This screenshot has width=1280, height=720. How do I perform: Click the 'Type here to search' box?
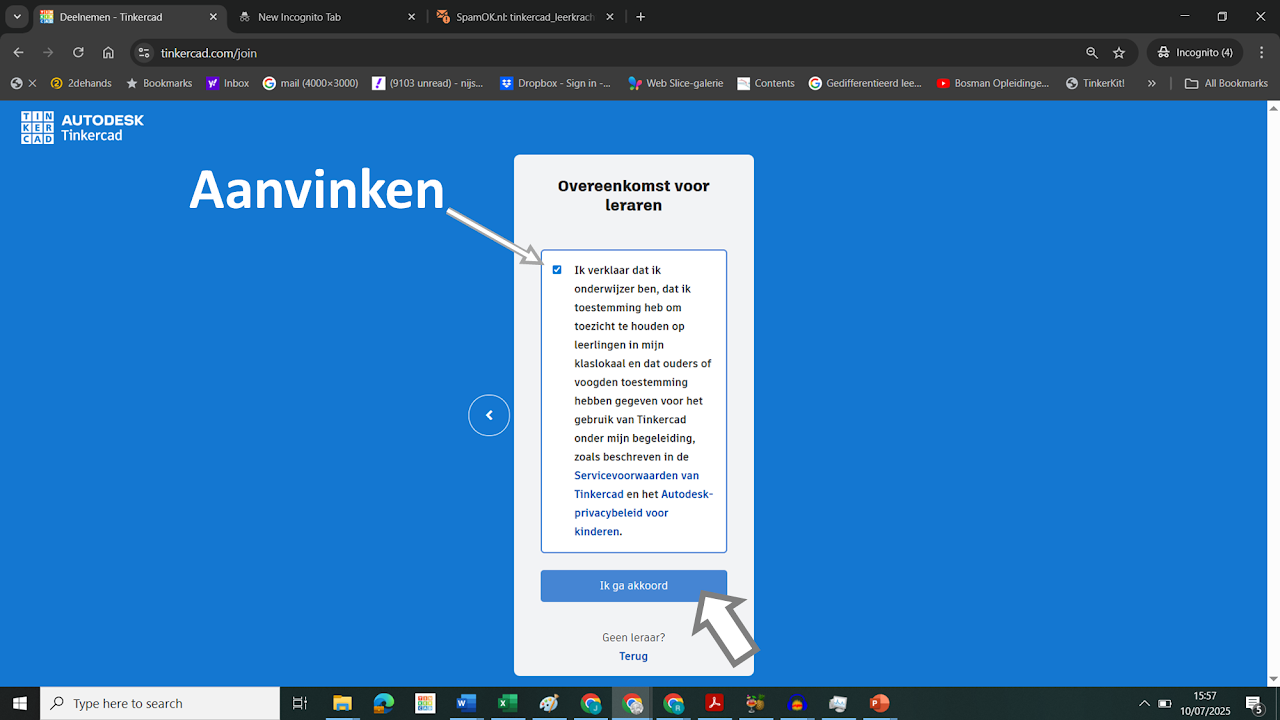click(160, 703)
